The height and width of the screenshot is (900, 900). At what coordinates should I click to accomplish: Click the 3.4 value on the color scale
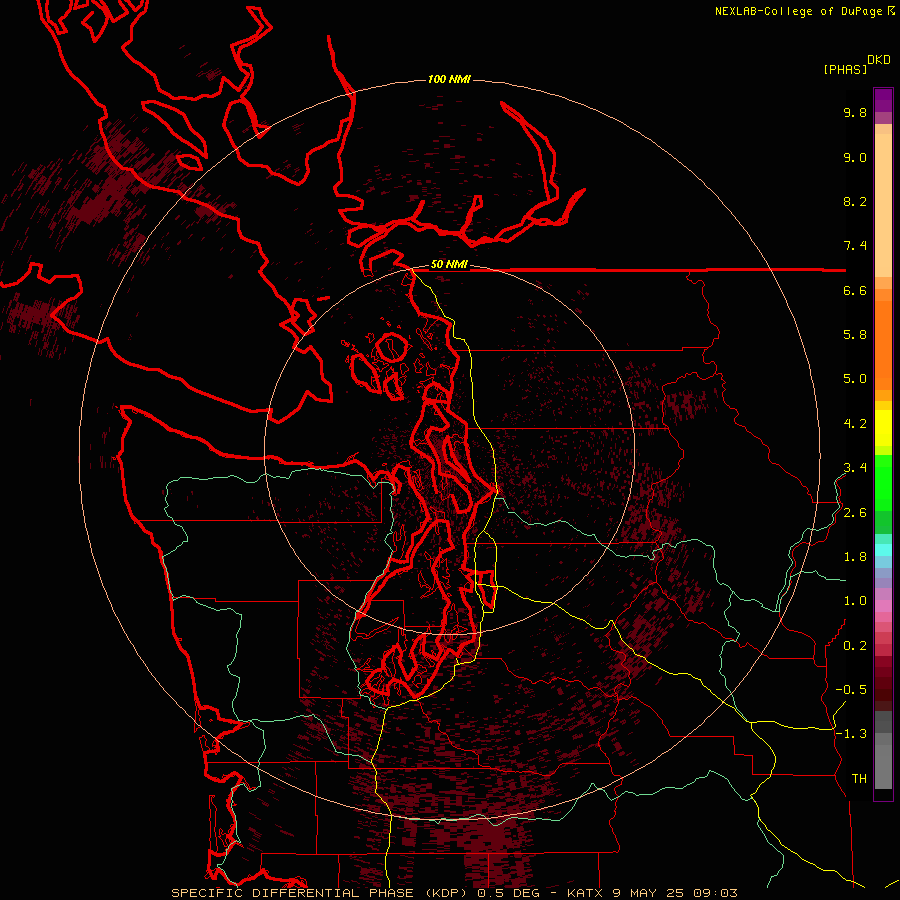click(x=855, y=468)
